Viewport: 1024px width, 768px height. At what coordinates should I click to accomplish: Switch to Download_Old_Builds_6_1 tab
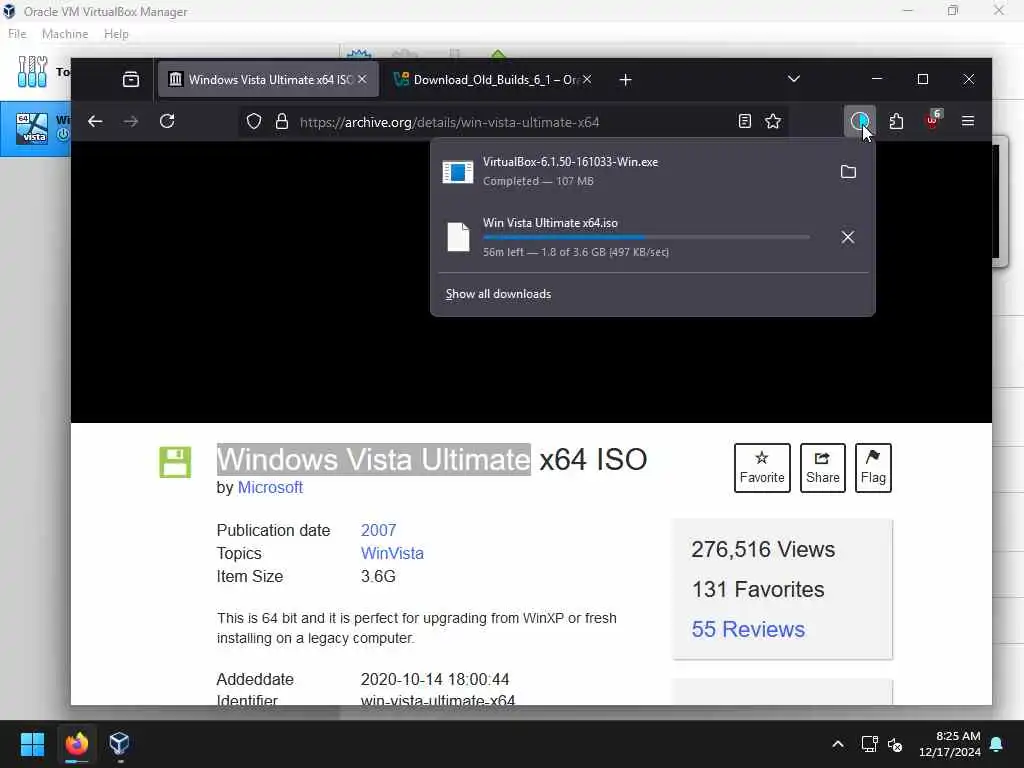click(x=493, y=79)
